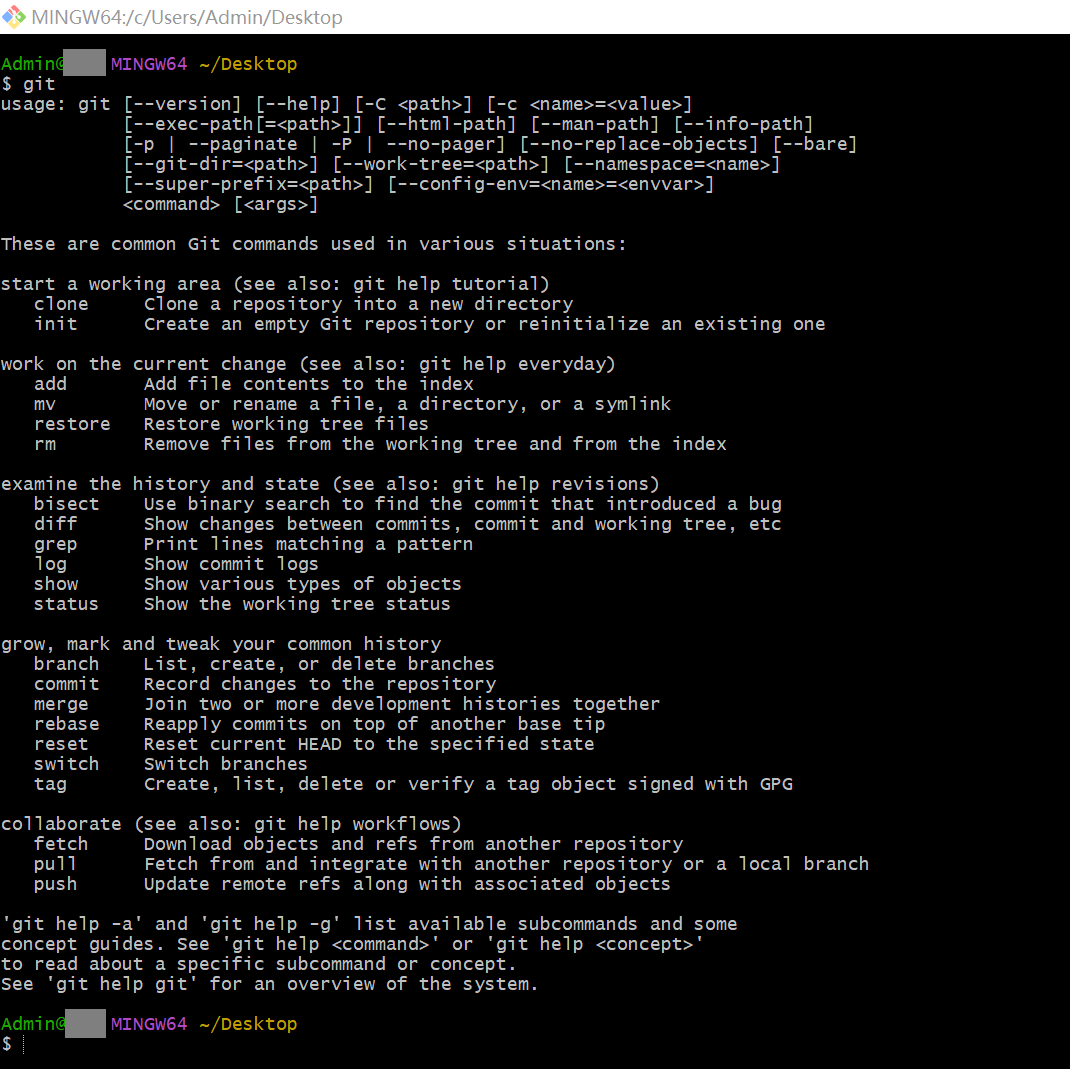This screenshot has height=1069, width=1070.
Task: Click 'work on the current change' heading
Action: coord(308,364)
